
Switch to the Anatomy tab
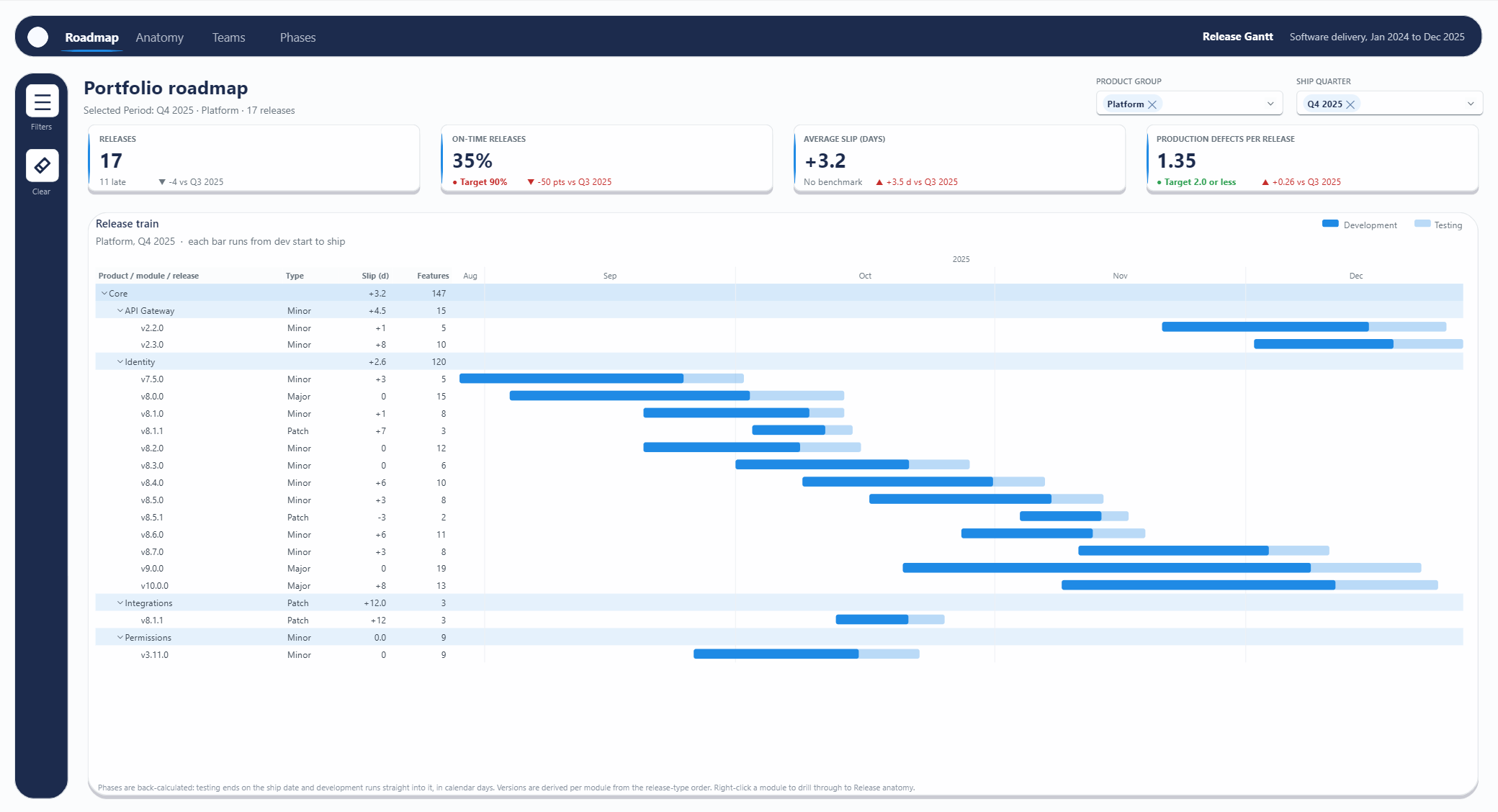point(160,37)
